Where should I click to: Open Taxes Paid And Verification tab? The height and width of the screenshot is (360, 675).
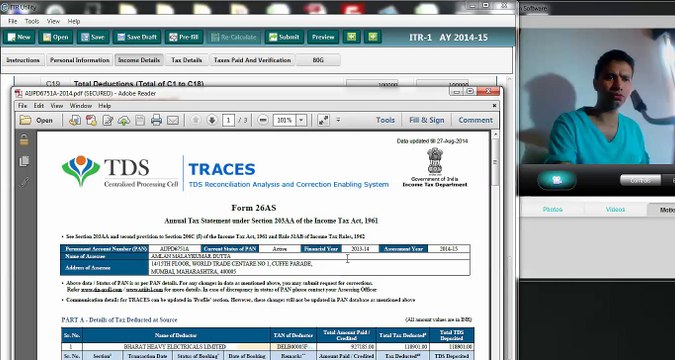pos(252,60)
